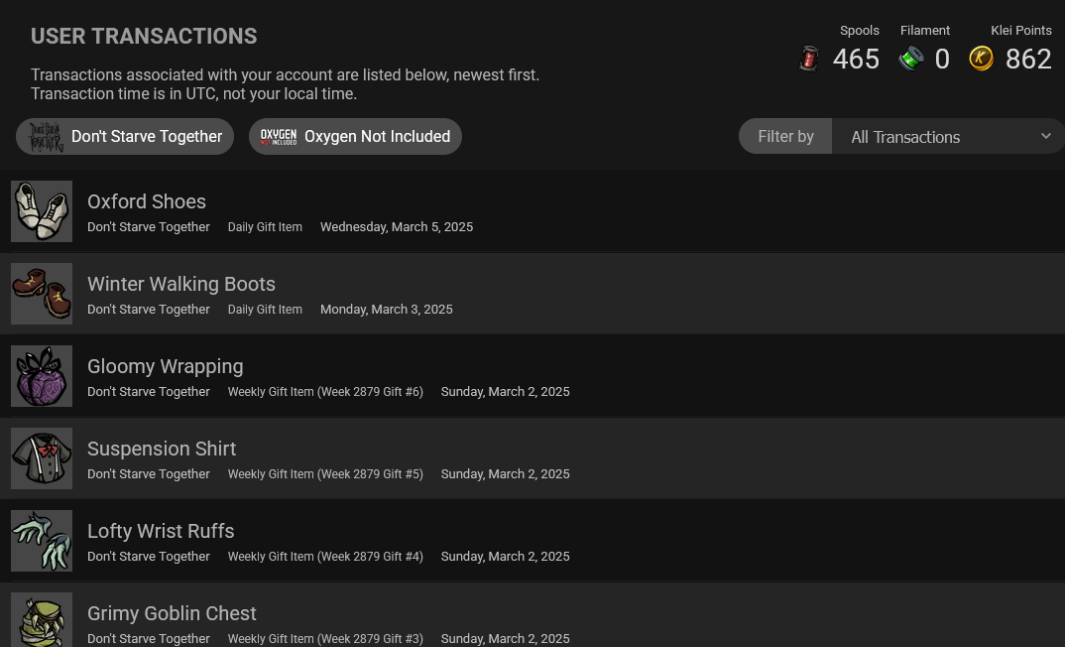This screenshot has width=1065, height=647.
Task: Select the Grimy Goblin Chest title
Action: click(x=172, y=613)
